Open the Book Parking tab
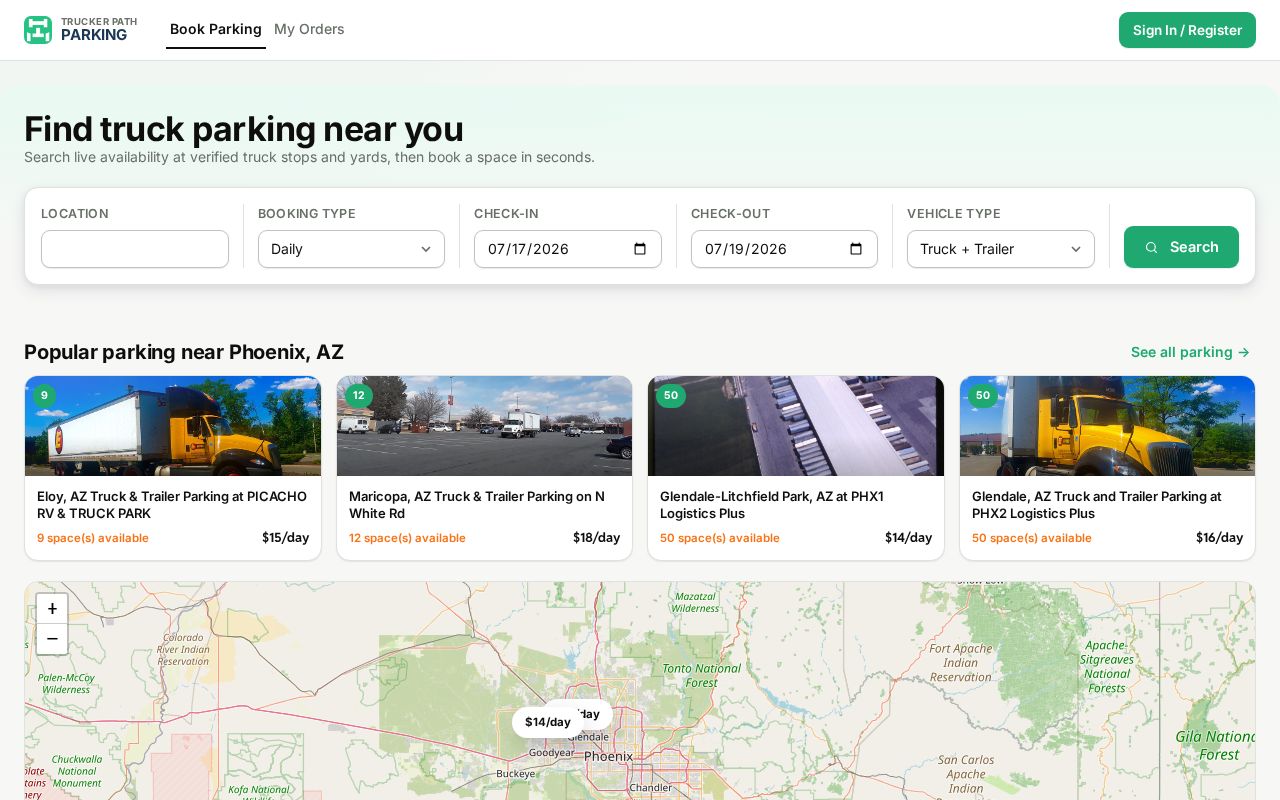1280x800 pixels. (216, 29)
